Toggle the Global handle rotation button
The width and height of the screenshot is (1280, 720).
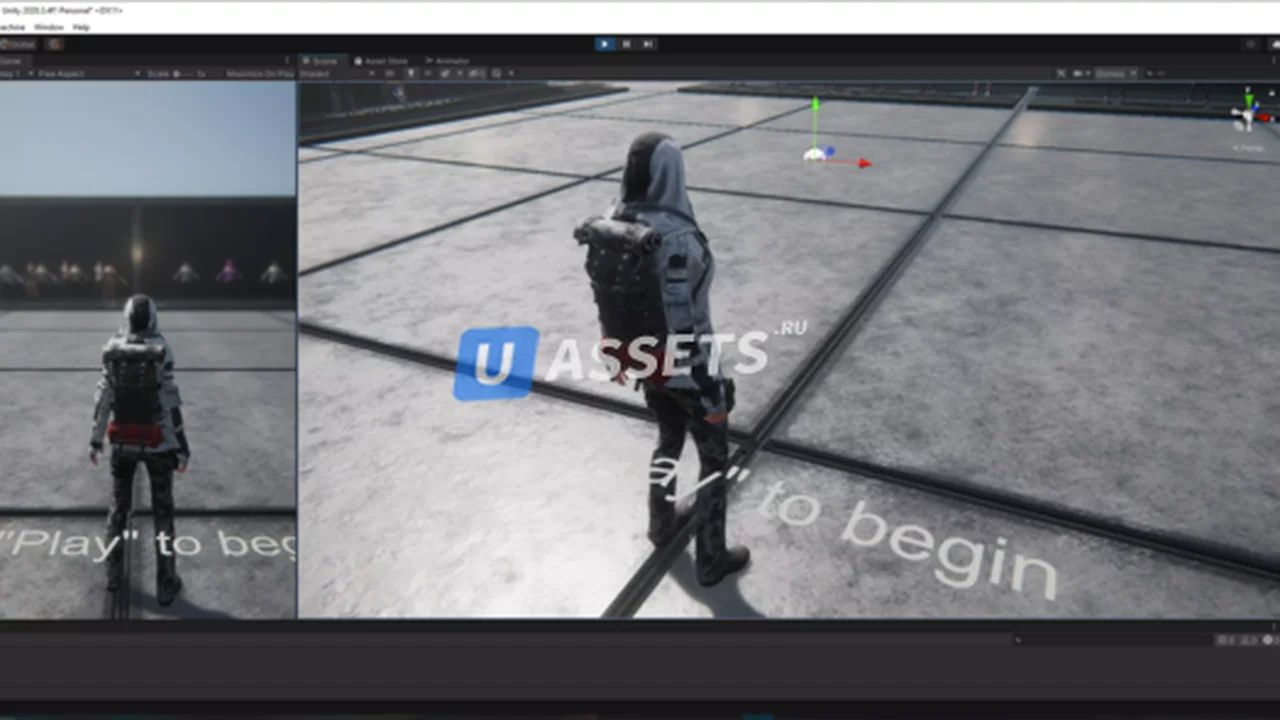[20, 44]
